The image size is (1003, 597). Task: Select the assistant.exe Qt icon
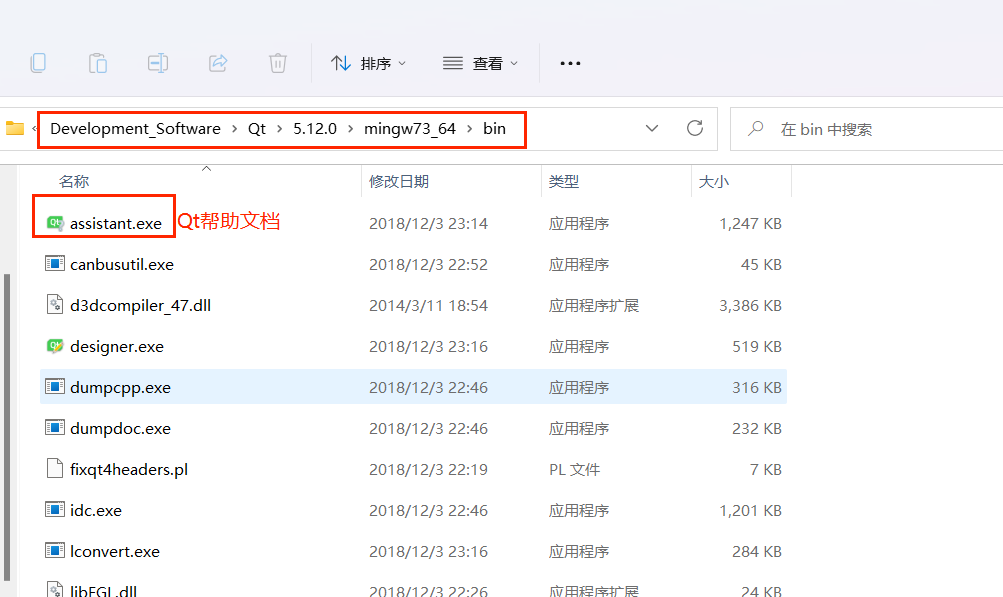coord(55,223)
